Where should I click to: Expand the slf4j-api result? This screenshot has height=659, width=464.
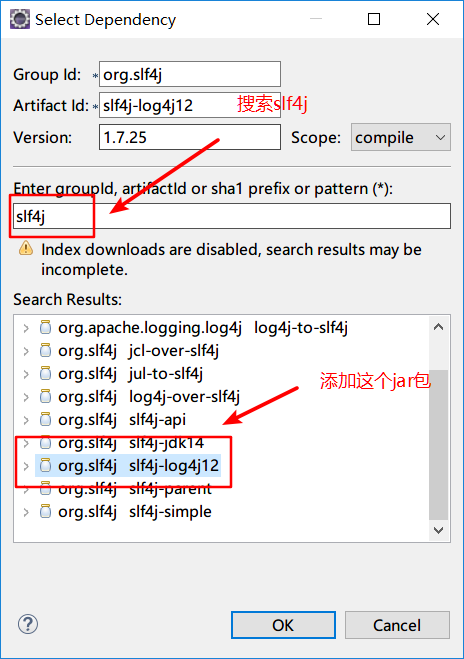(x=26, y=420)
